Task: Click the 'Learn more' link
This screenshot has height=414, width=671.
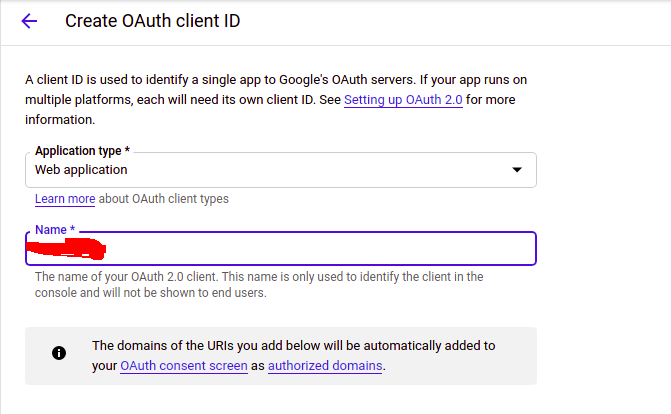Action: 65,199
